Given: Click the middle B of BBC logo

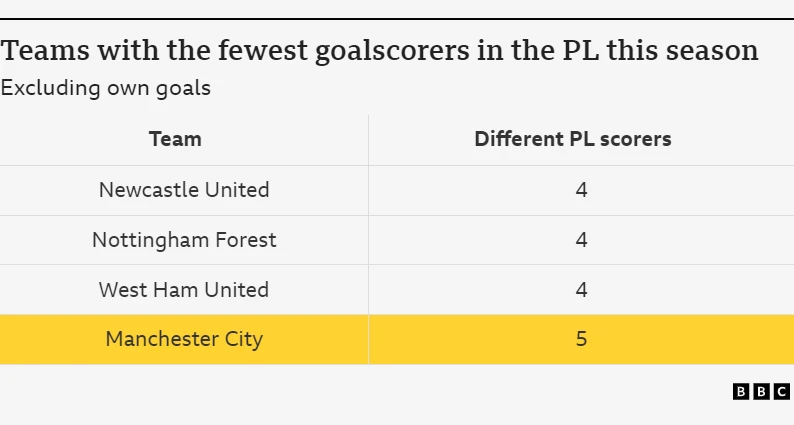Looking at the screenshot, I should (x=761, y=392).
